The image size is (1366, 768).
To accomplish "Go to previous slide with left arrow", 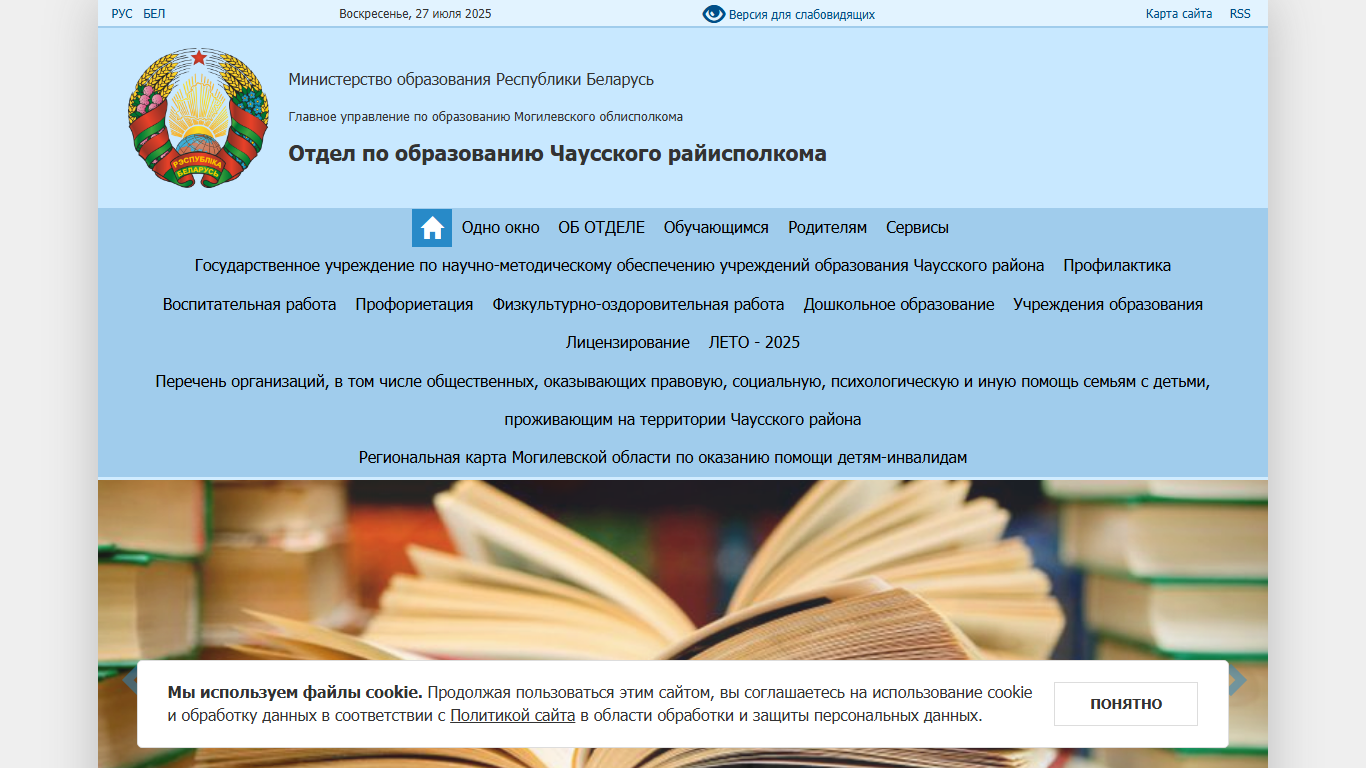I will (128, 681).
